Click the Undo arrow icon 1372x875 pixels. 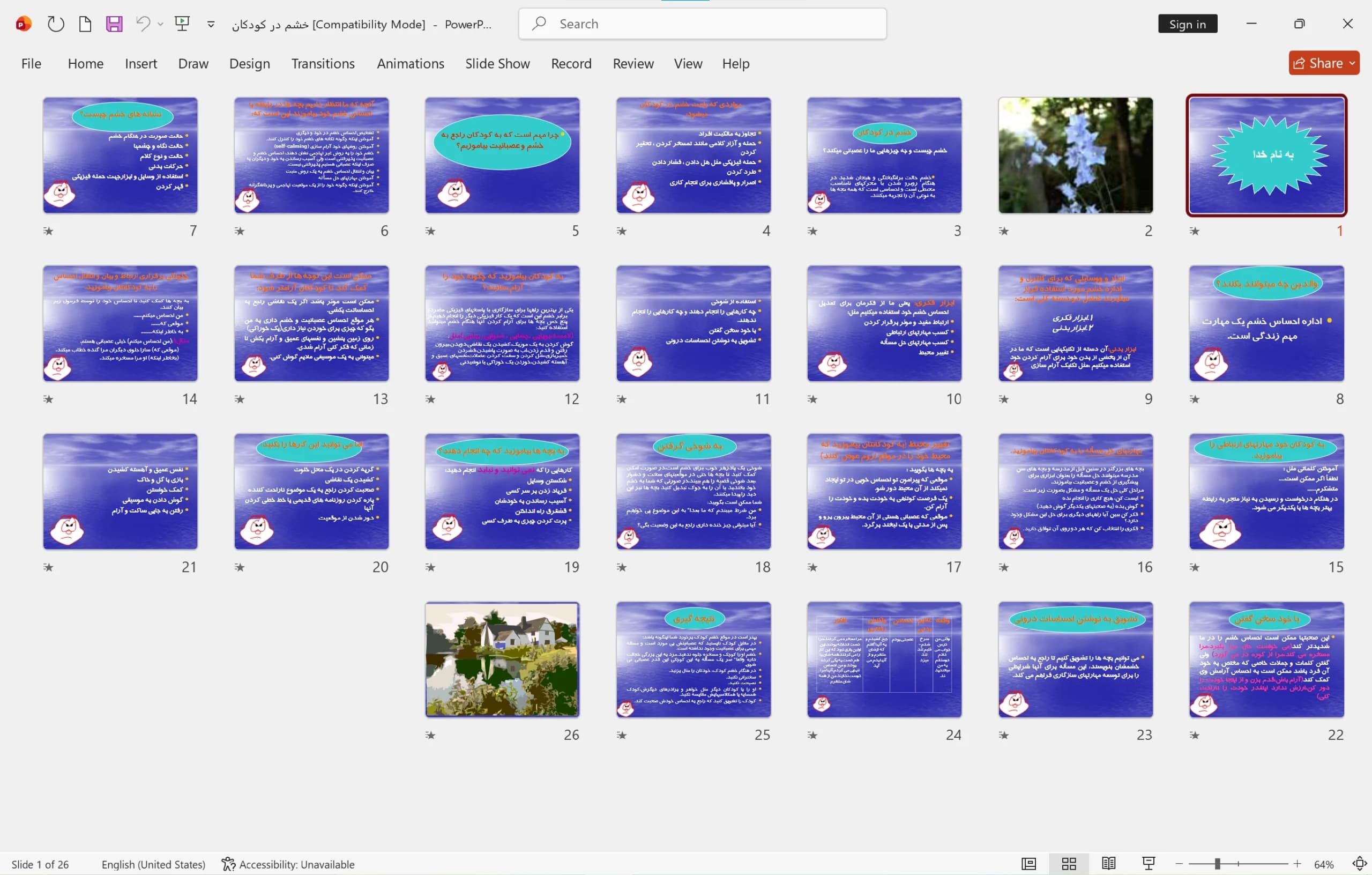point(143,24)
